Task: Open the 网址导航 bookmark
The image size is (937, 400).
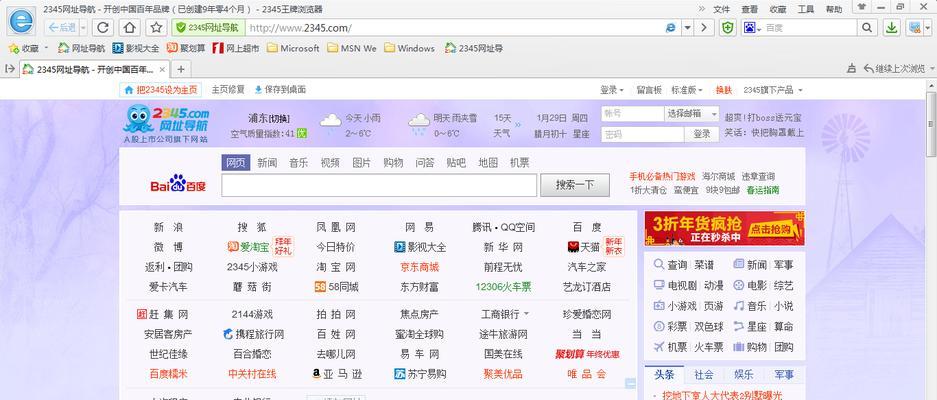Action: 81,48
